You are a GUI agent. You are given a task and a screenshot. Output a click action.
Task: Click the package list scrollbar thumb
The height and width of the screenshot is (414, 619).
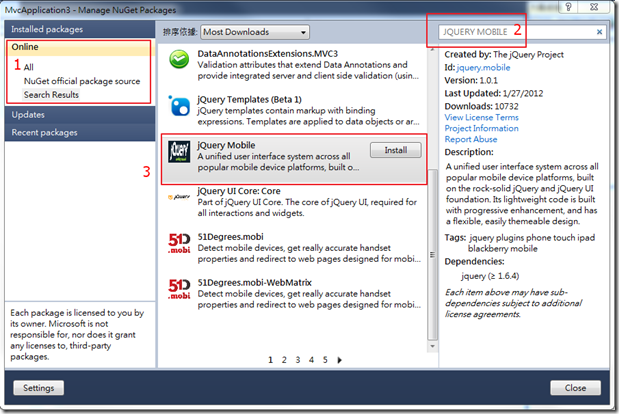point(432,255)
